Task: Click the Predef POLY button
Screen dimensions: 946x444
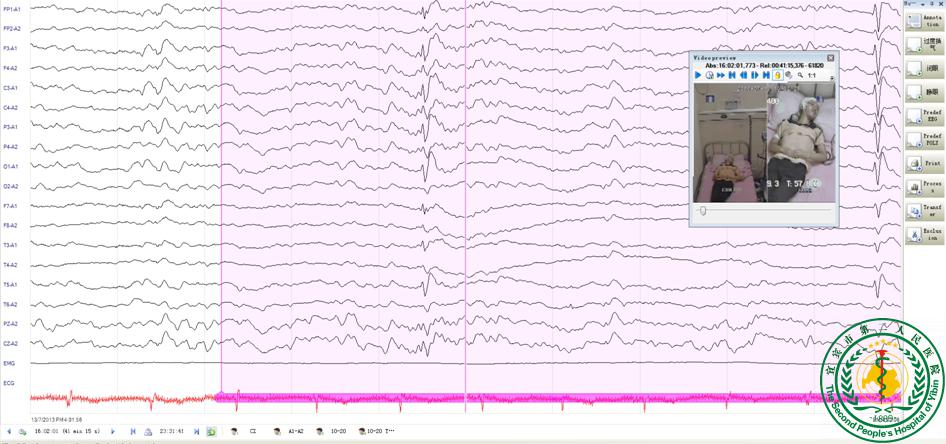Action: (923, 141)
